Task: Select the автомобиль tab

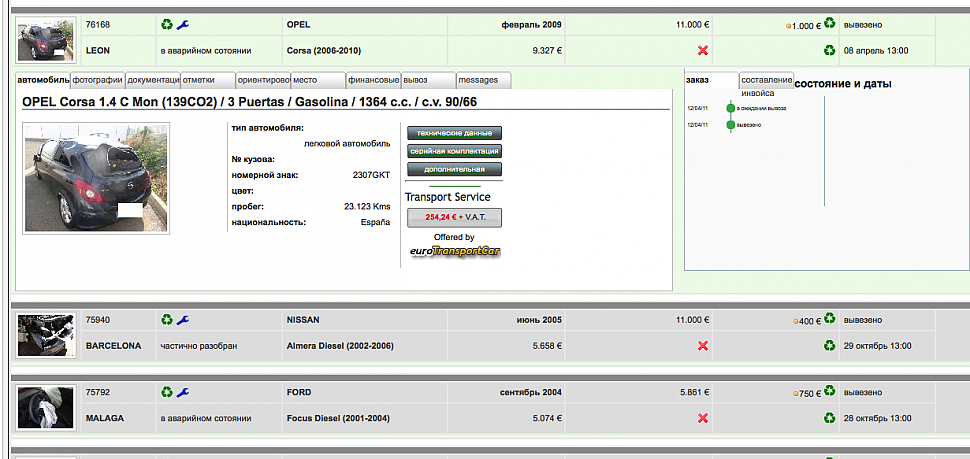Action: (43, 80)
